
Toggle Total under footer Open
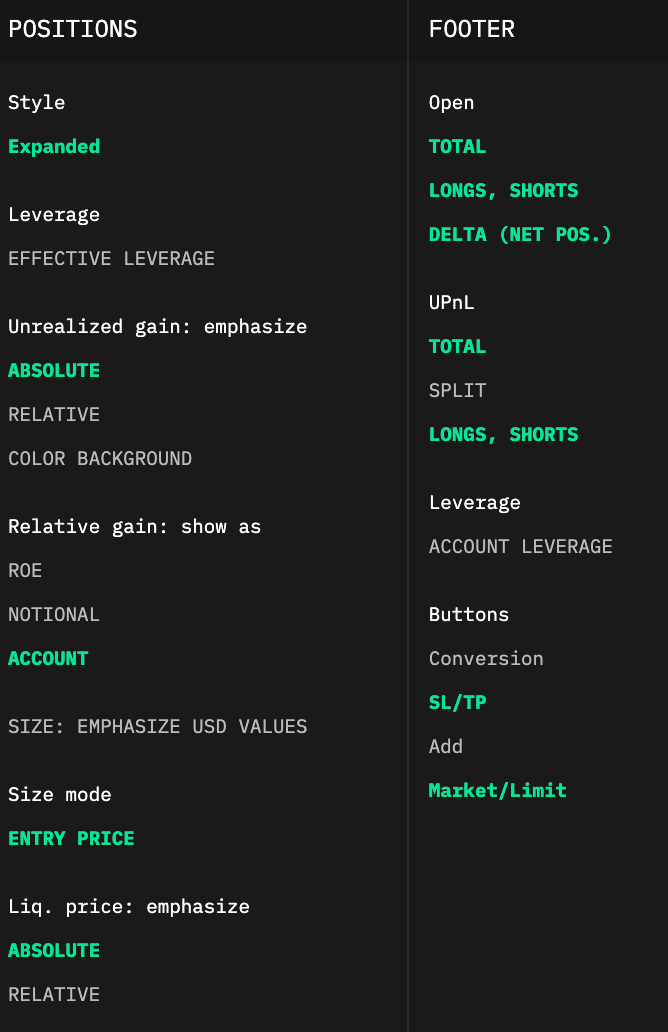[457, 147]
